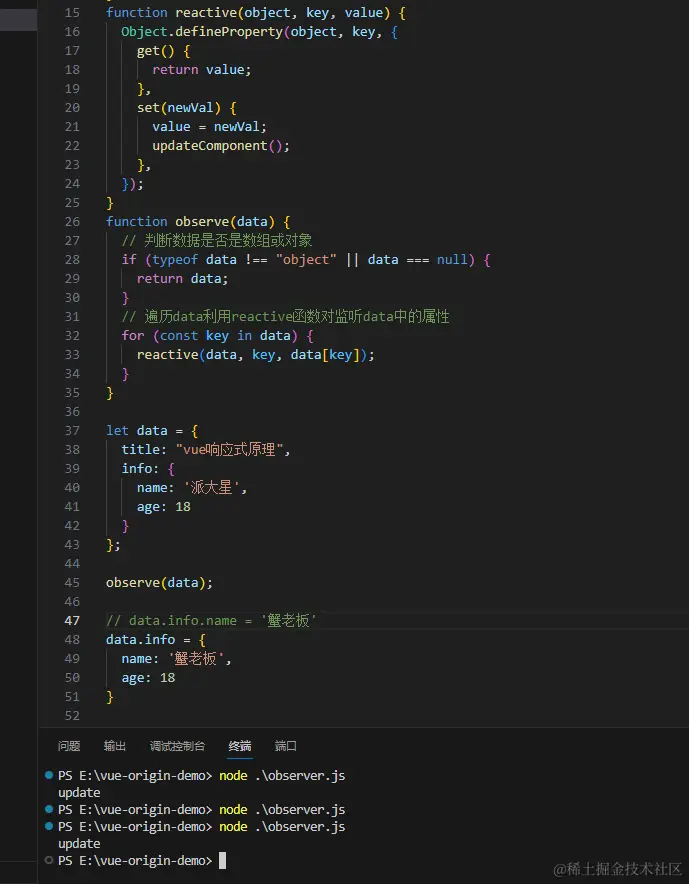The image size is (689, 884).
Task: Click line number 15 in the gutter
Action: 72,12
